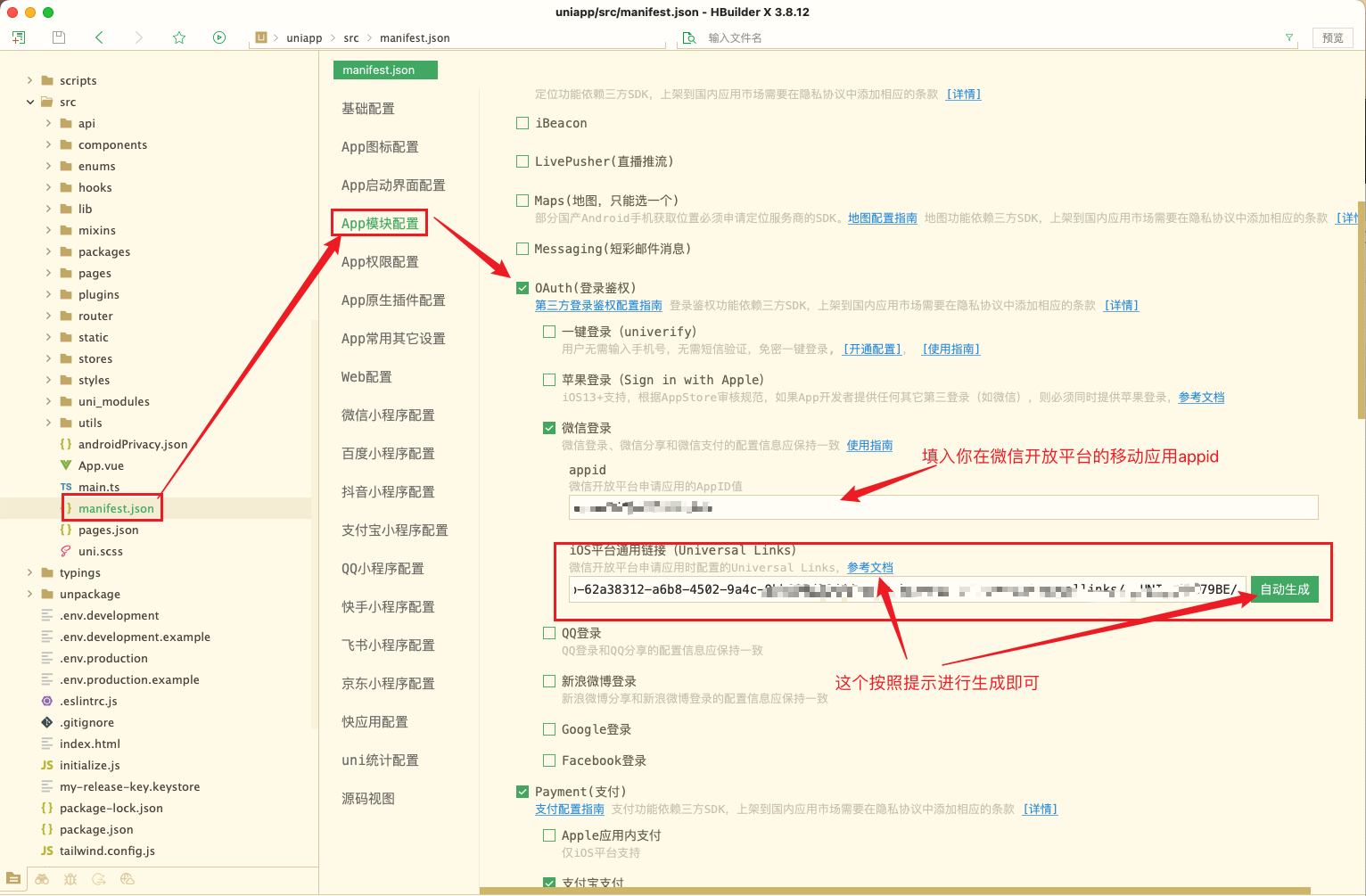
Task: Click the project tree vertical scrollbar
Action: 314,524
